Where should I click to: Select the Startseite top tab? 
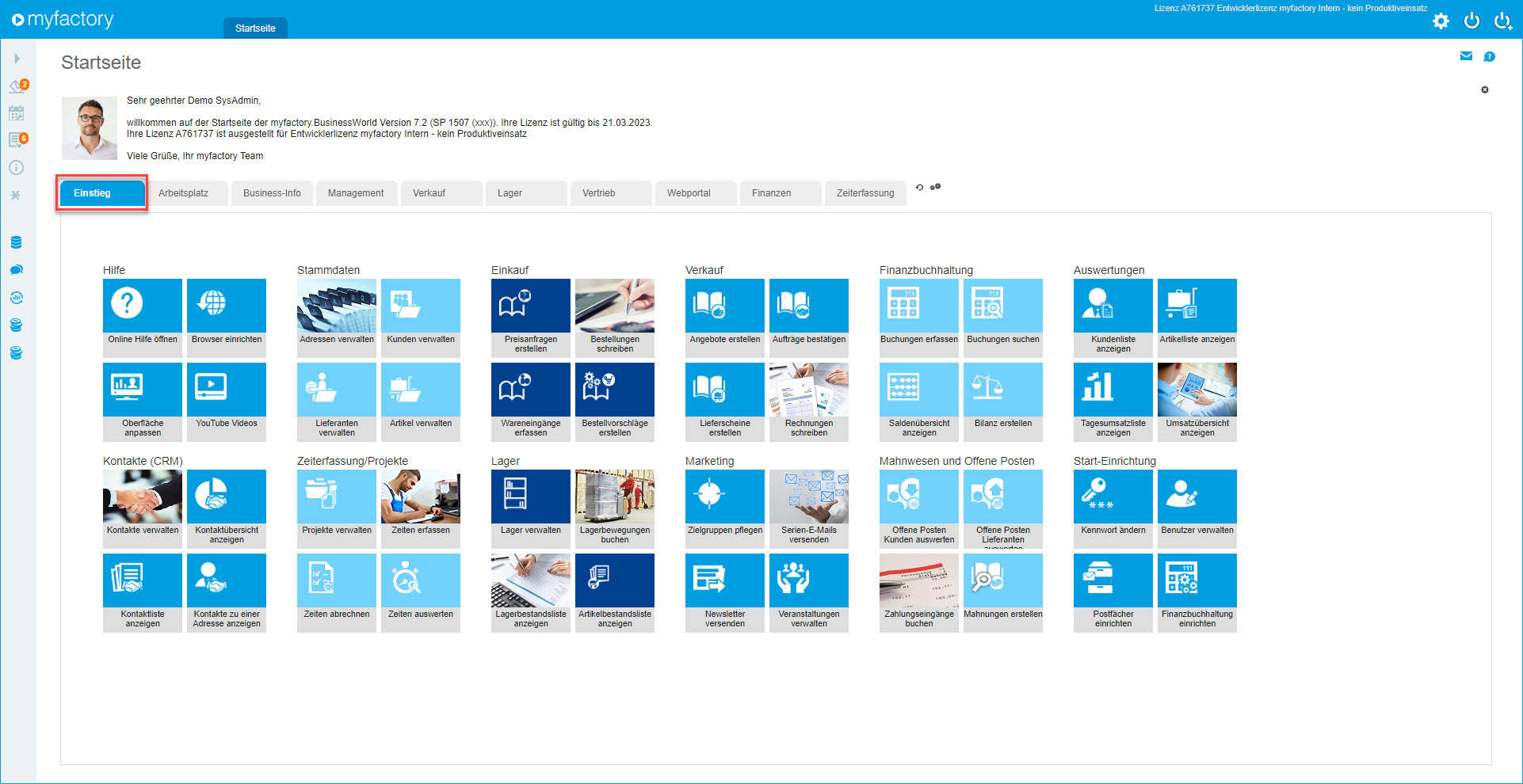255,28
